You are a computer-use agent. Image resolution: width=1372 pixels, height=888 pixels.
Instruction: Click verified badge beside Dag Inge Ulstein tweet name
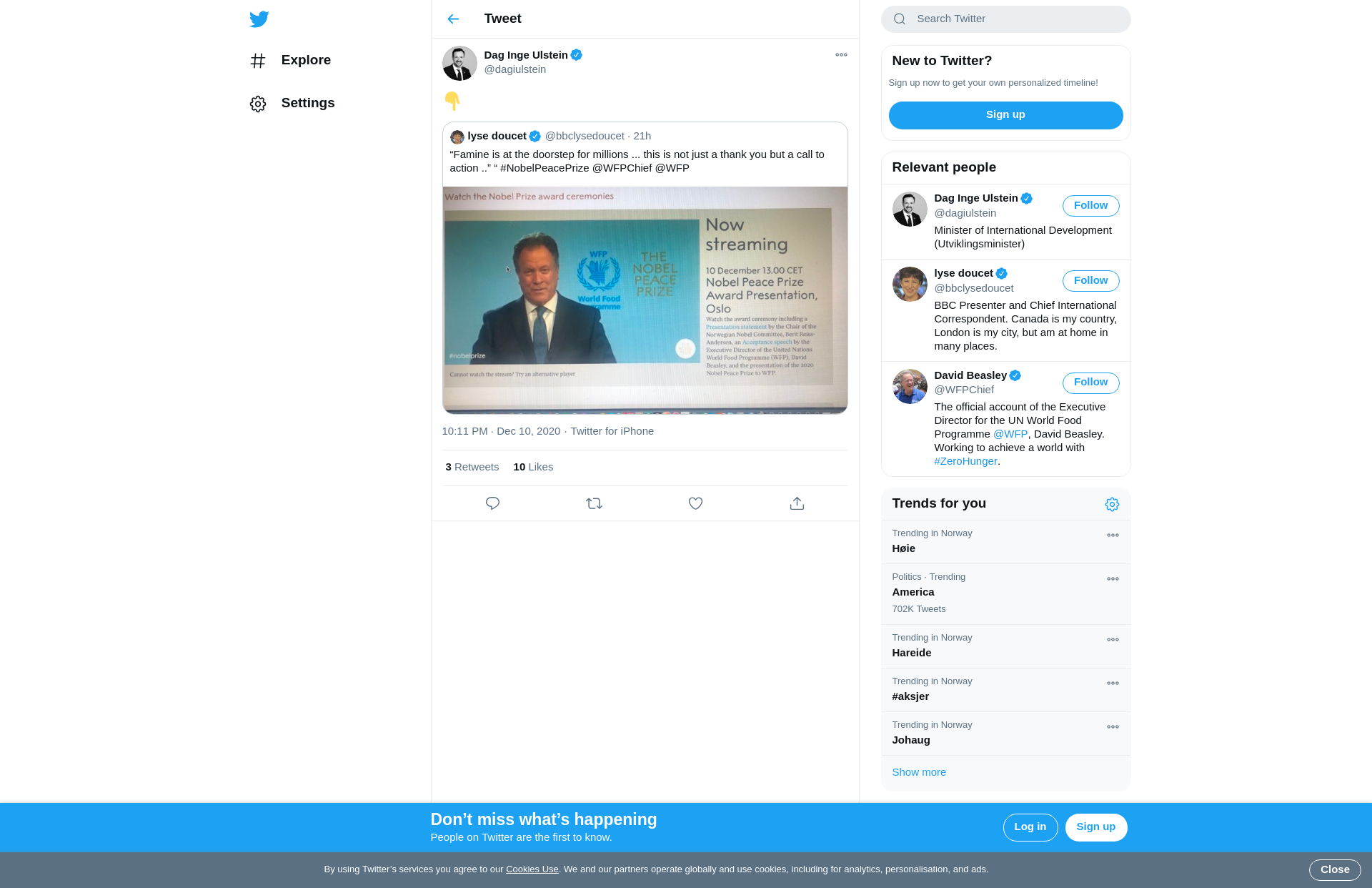pos(576,55)
